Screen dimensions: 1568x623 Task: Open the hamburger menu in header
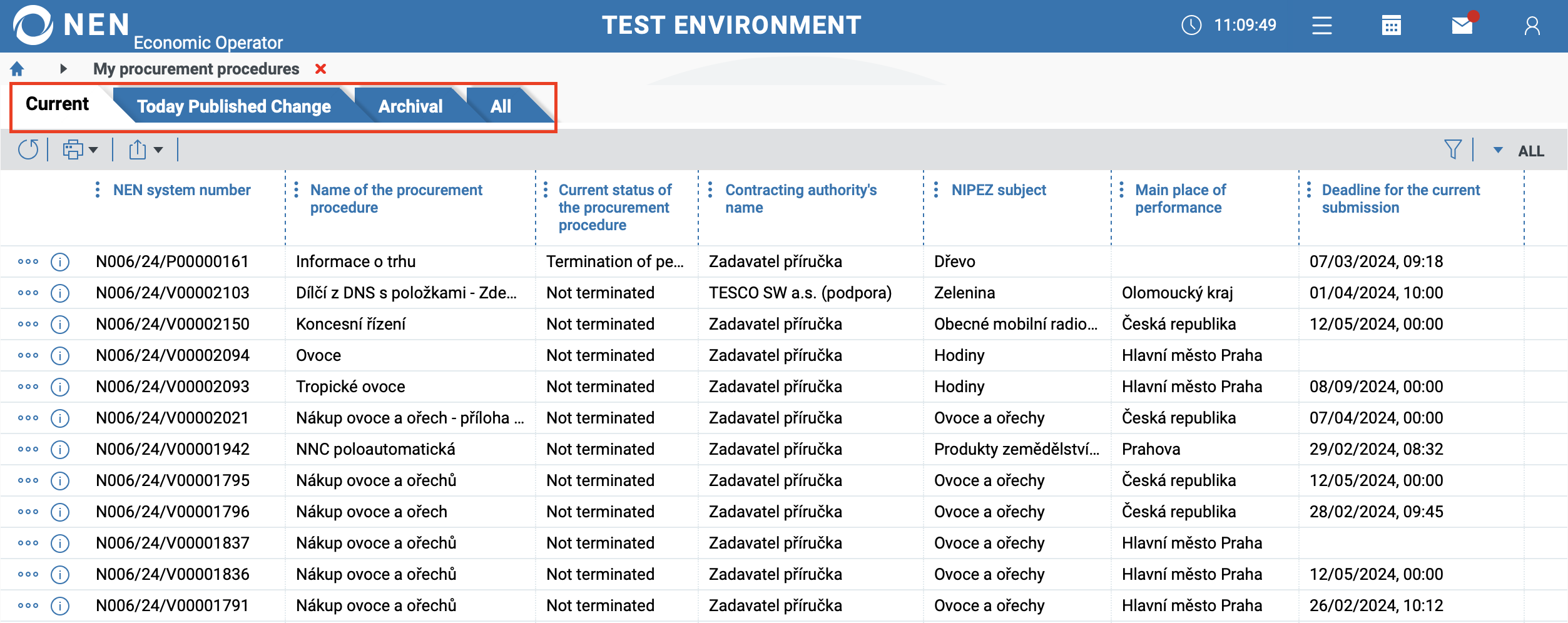1321,26
